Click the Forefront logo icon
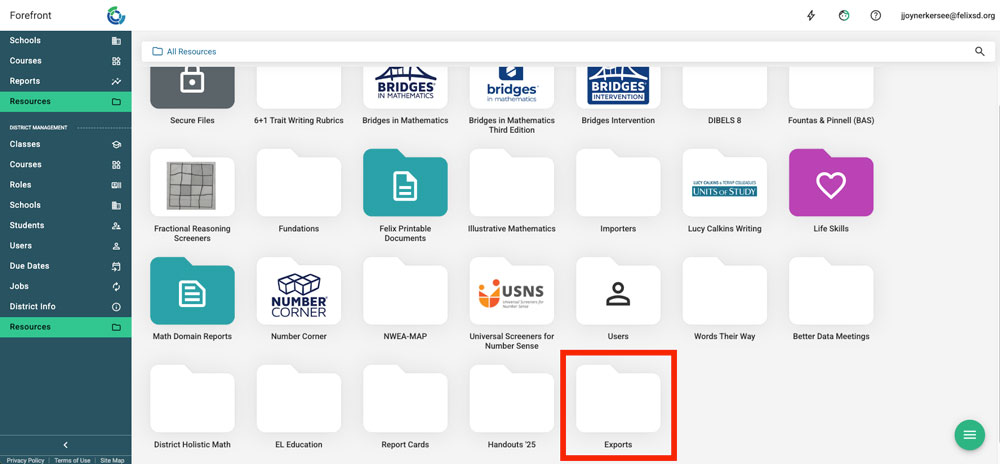1000x464 pixels. tap(116, 16)
